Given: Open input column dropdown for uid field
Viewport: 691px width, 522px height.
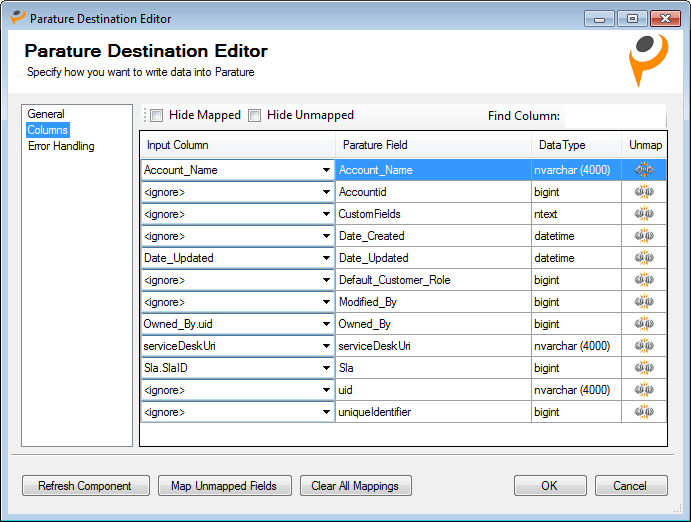Looking at the screenshot, I should pyautogui.click(x=326, y=390).
